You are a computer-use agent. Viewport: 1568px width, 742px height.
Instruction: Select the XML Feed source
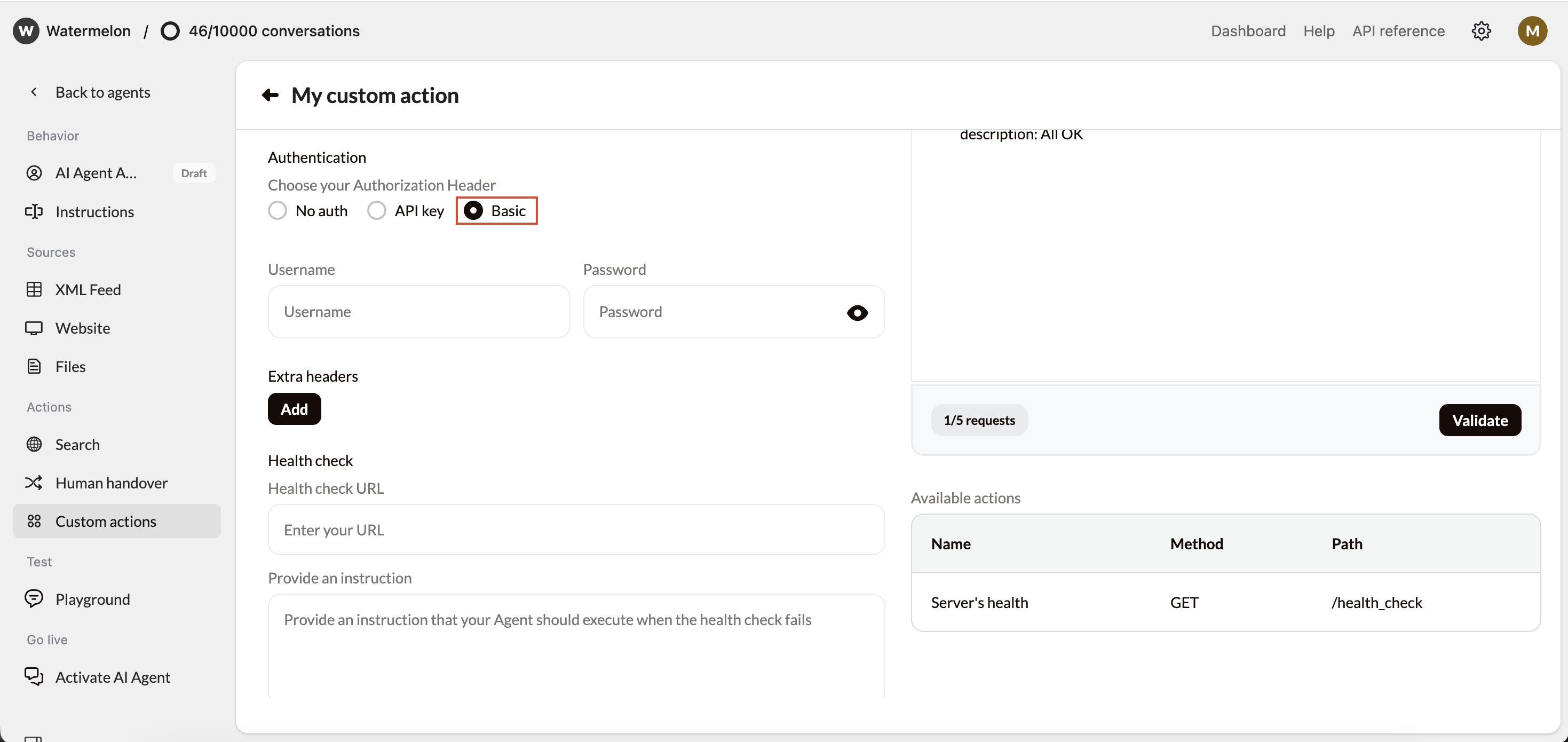(88, 290)
